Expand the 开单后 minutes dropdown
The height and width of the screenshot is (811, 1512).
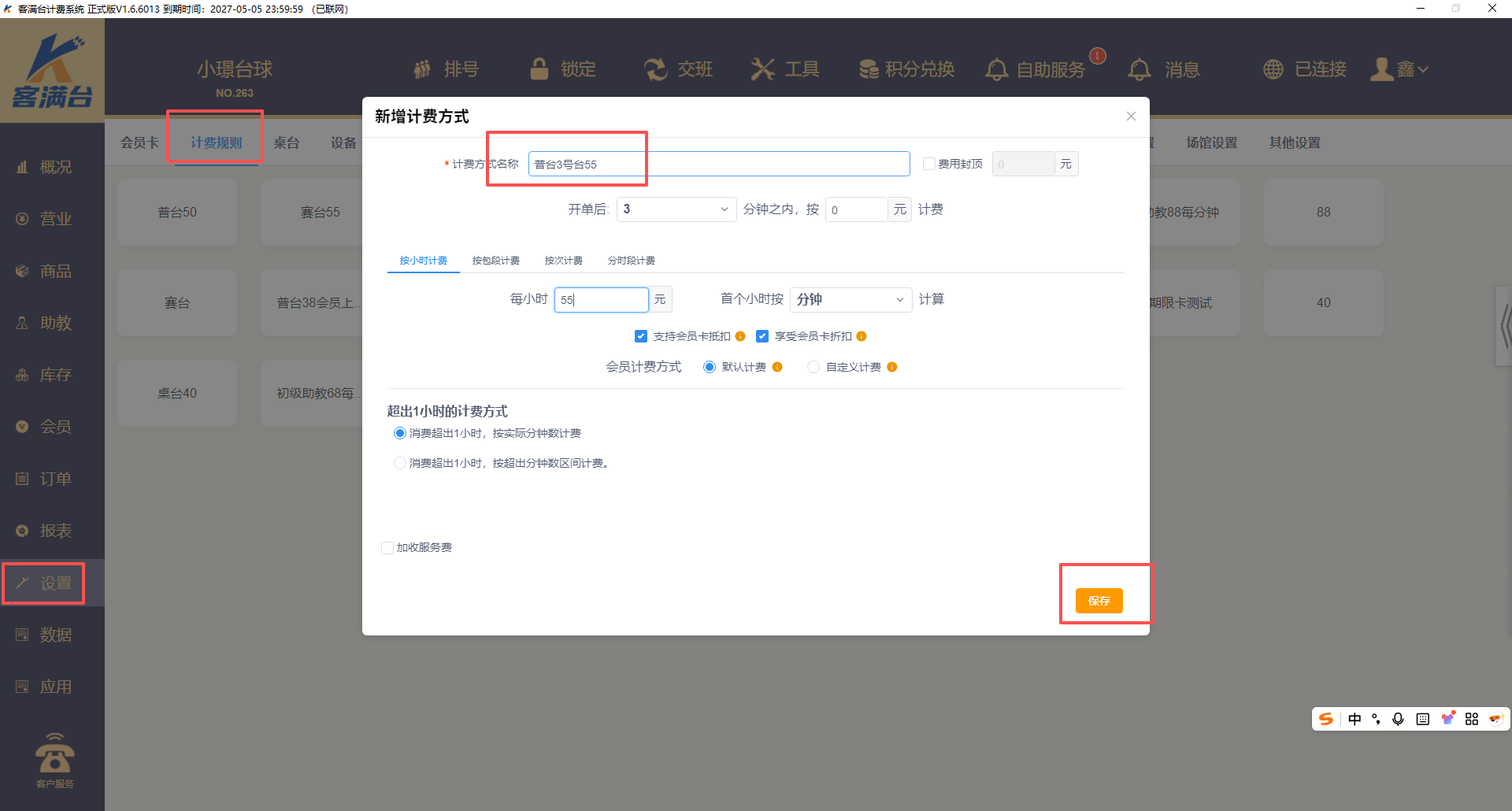coord(676,209)
